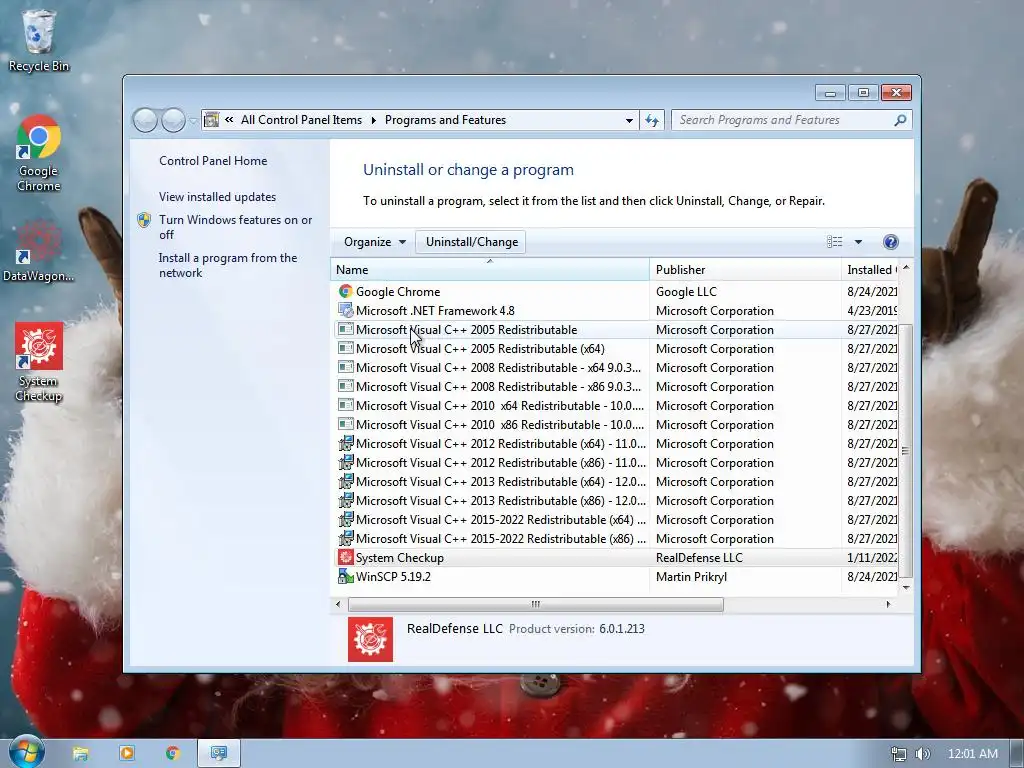Open the Recycle Bin desktop icon
The height and width of the screenshot is (768, 1024).
38,40
